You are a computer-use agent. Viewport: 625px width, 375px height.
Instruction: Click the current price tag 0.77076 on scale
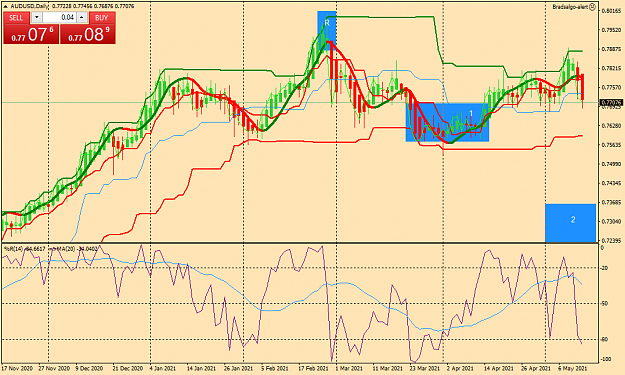pyautogui.click(x=611, y=103)
